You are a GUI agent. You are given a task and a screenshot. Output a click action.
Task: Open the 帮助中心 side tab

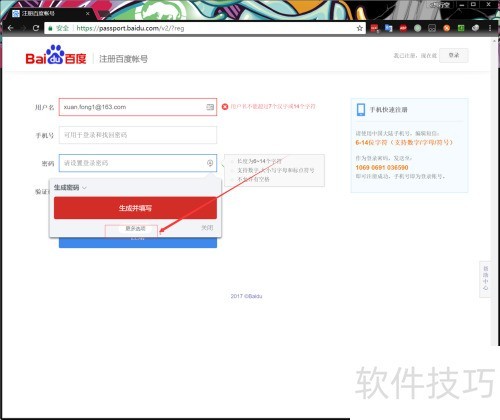[x=485, y=278]
